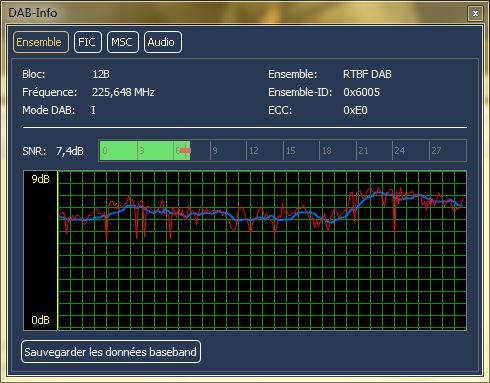Click Sauvegarder les données baseband button
Image resolution: width=490 pixels, height=383 pixels.
pos(111,352)
